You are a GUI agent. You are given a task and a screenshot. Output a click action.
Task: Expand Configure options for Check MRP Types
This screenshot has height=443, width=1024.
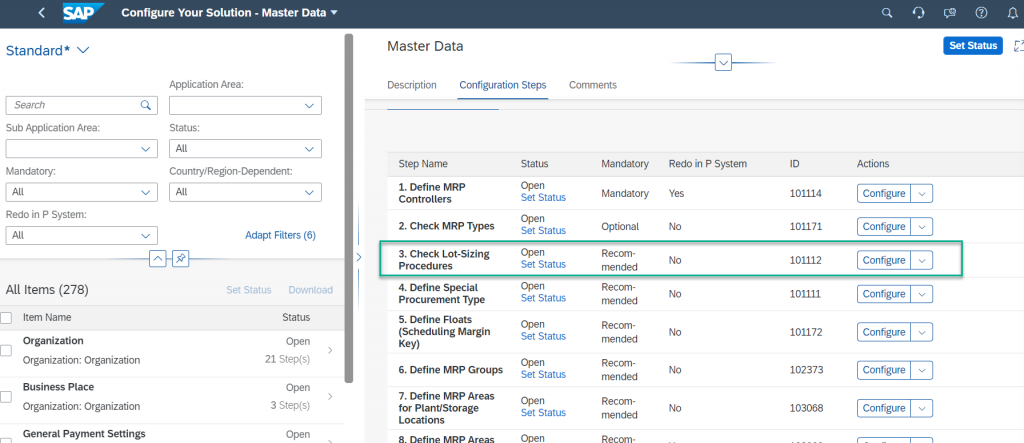click(921, 227)
